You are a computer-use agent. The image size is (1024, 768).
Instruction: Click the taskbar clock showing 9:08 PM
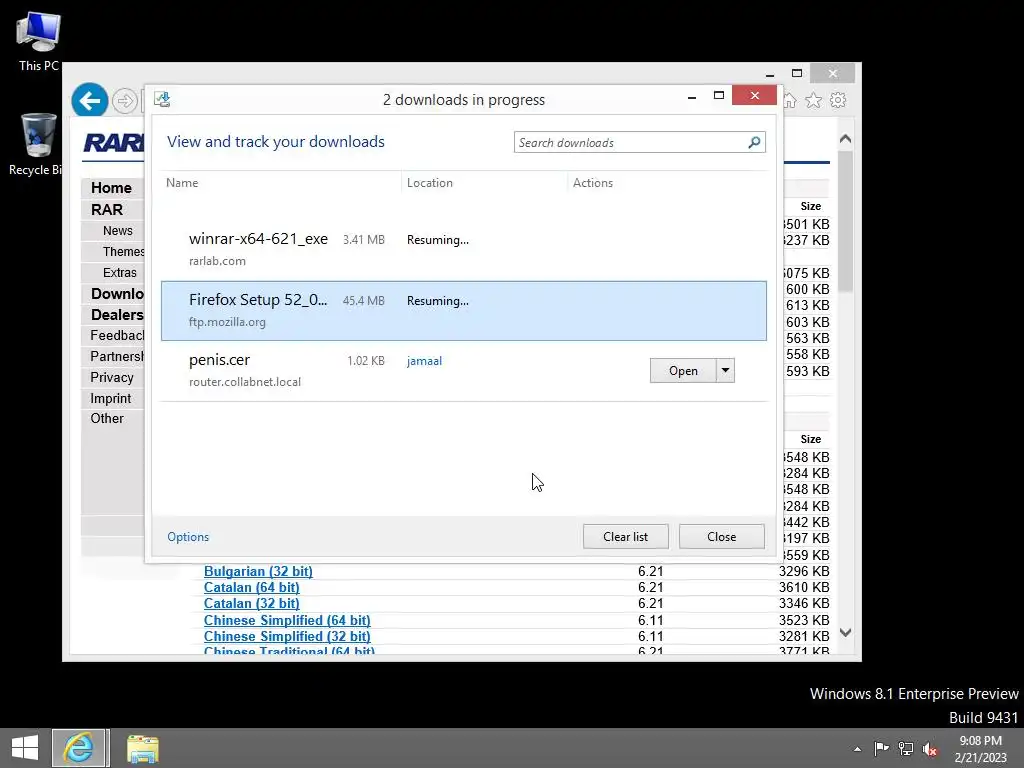[x=980, y=749]
